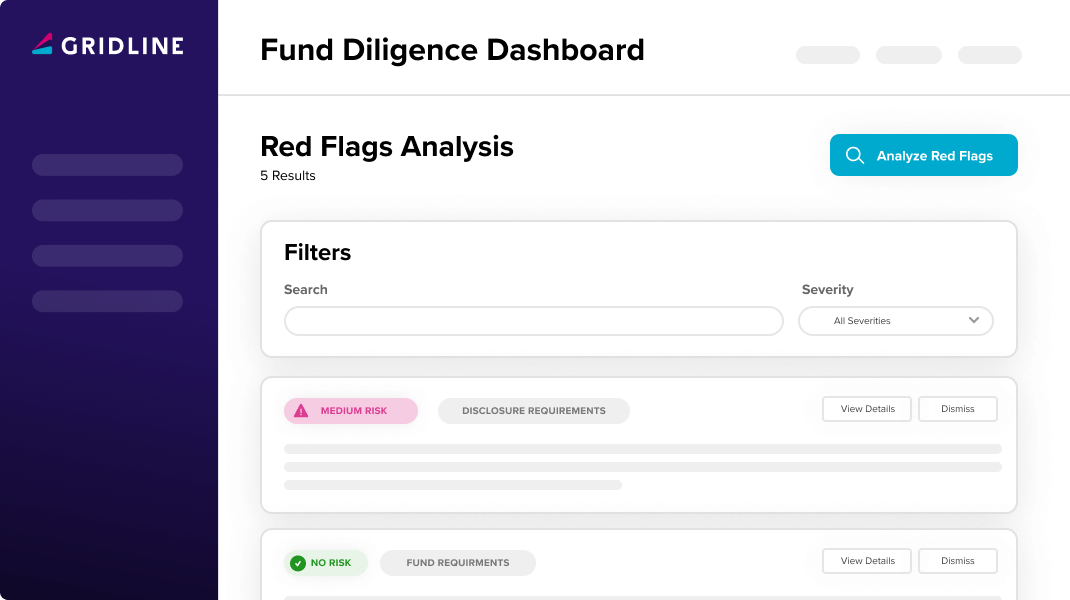Dismiss the No Risk fund flag
1070x600 pixels.
pos(957,561)
